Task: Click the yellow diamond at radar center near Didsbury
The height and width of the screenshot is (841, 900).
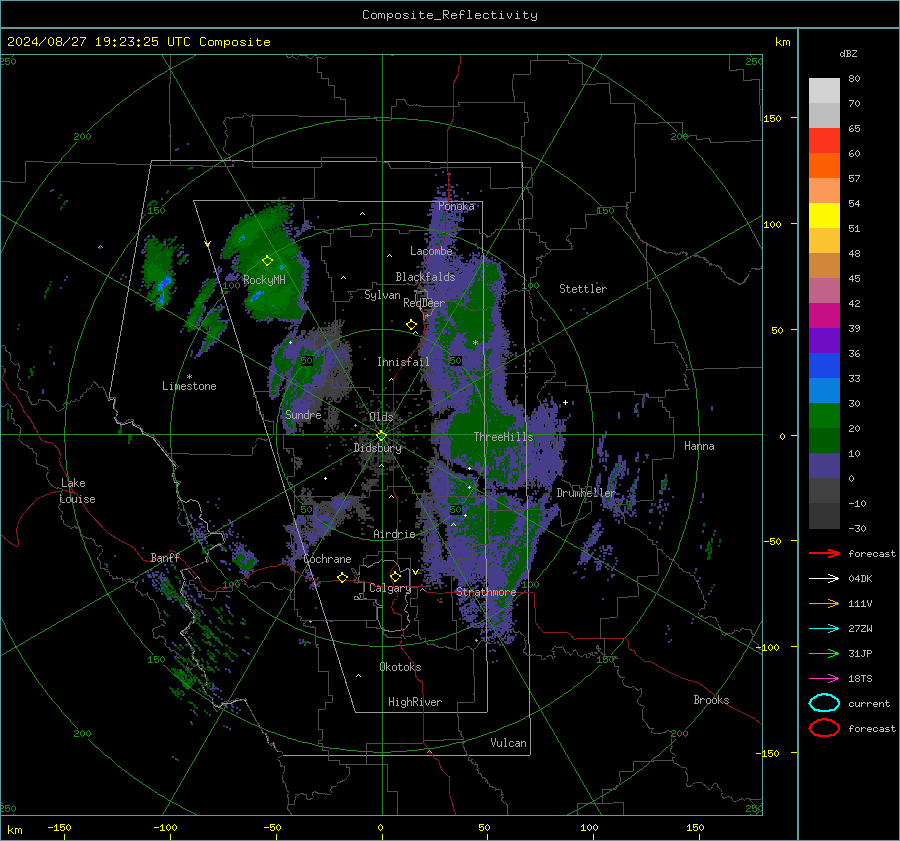Action: [x=381, y=436]
